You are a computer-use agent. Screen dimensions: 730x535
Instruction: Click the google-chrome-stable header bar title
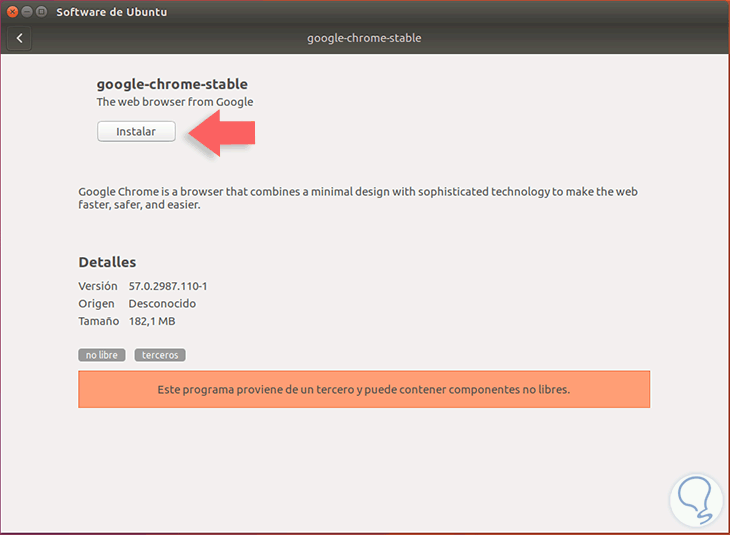click(x=364, y=38)
